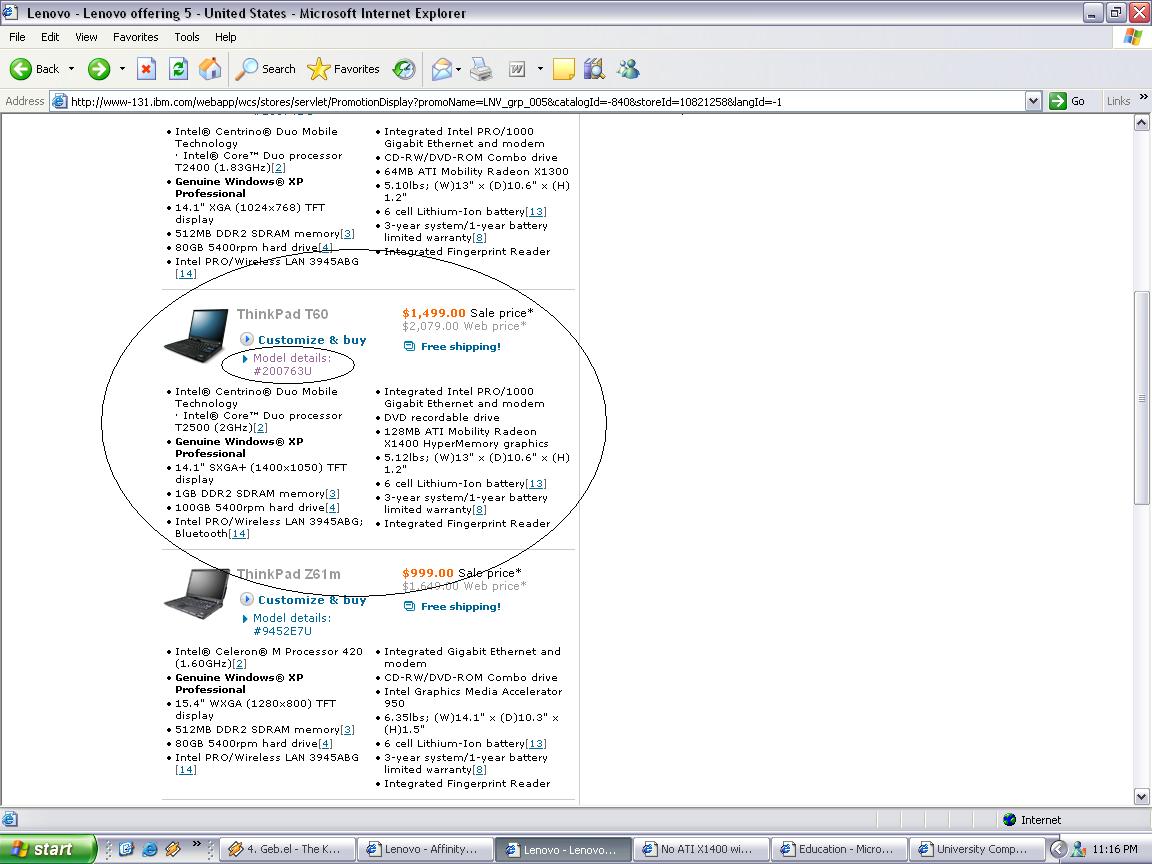
Task: Switch to taskbar Education - Micro window
Action: [x=838, y=849]
